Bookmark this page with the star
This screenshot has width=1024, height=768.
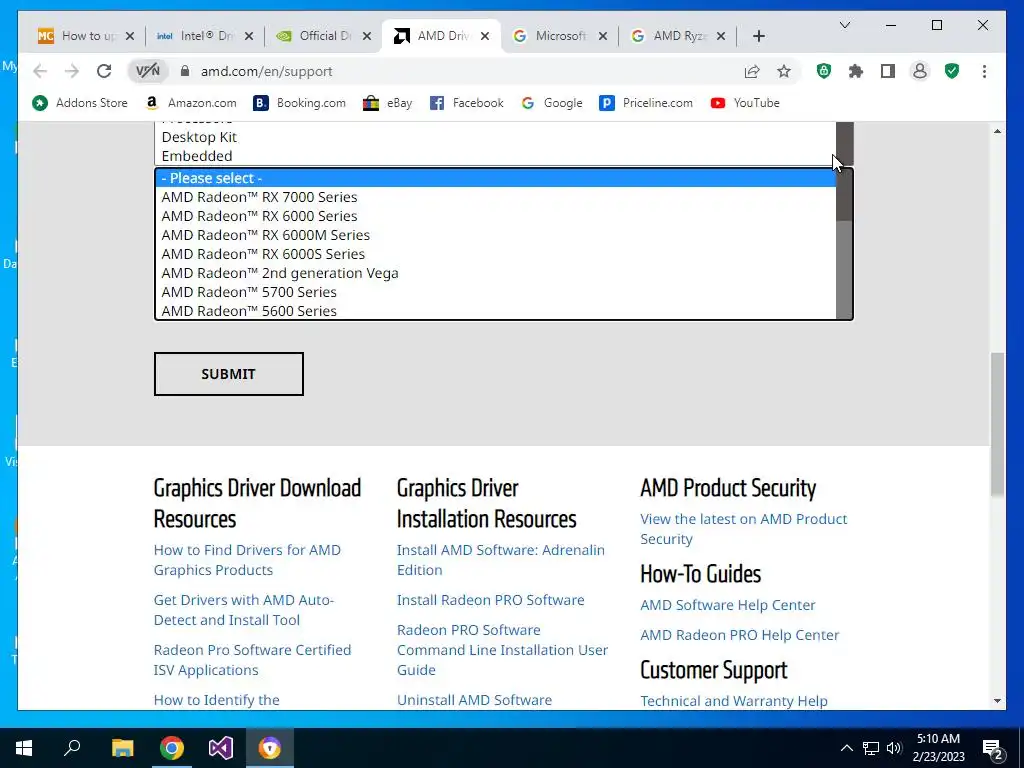tap(784, 71)
